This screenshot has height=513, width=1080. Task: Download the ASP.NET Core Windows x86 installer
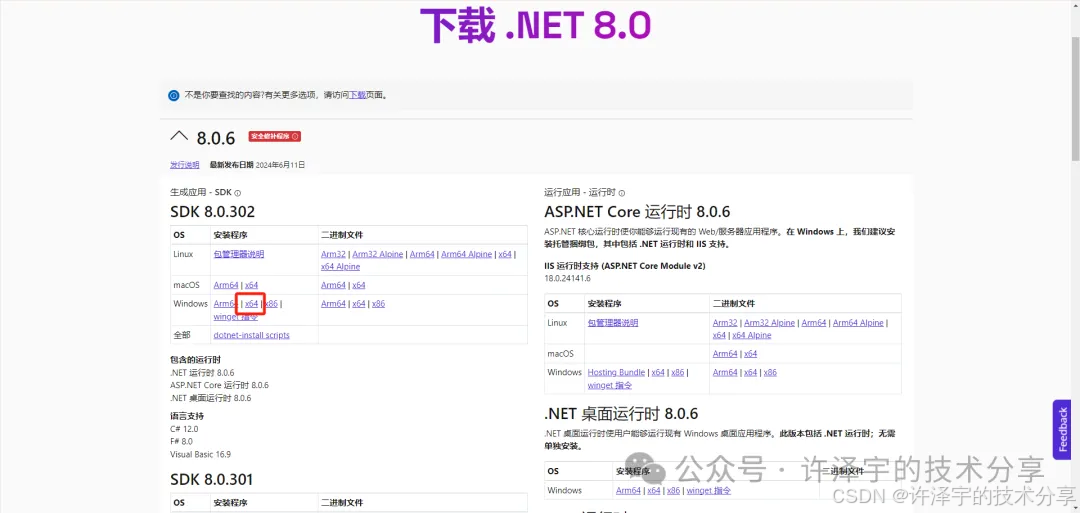click(678, 373)
